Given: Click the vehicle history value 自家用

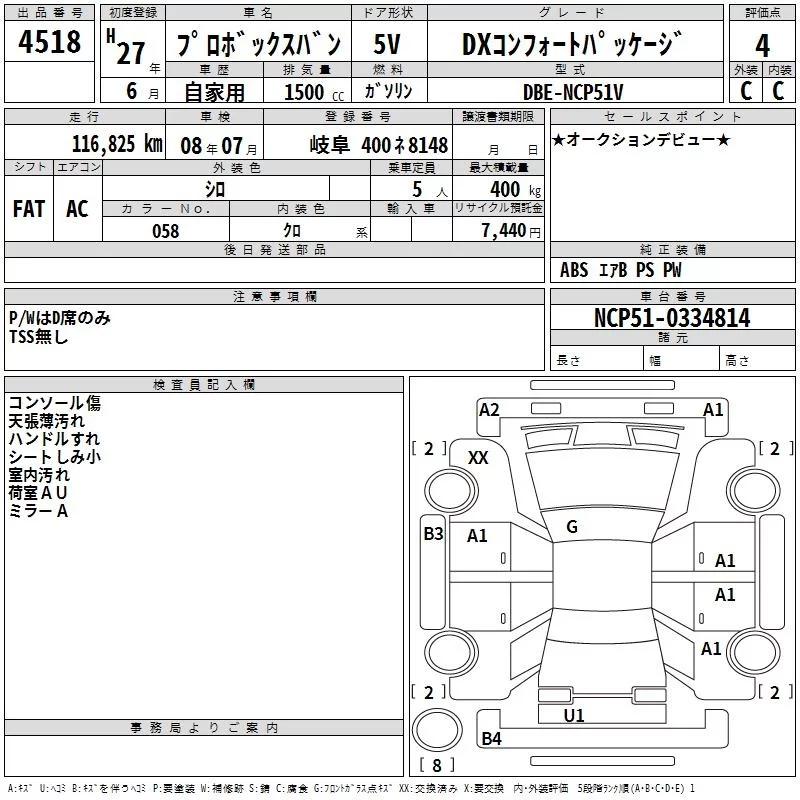Looking at the screenshot, I should 214,92.
